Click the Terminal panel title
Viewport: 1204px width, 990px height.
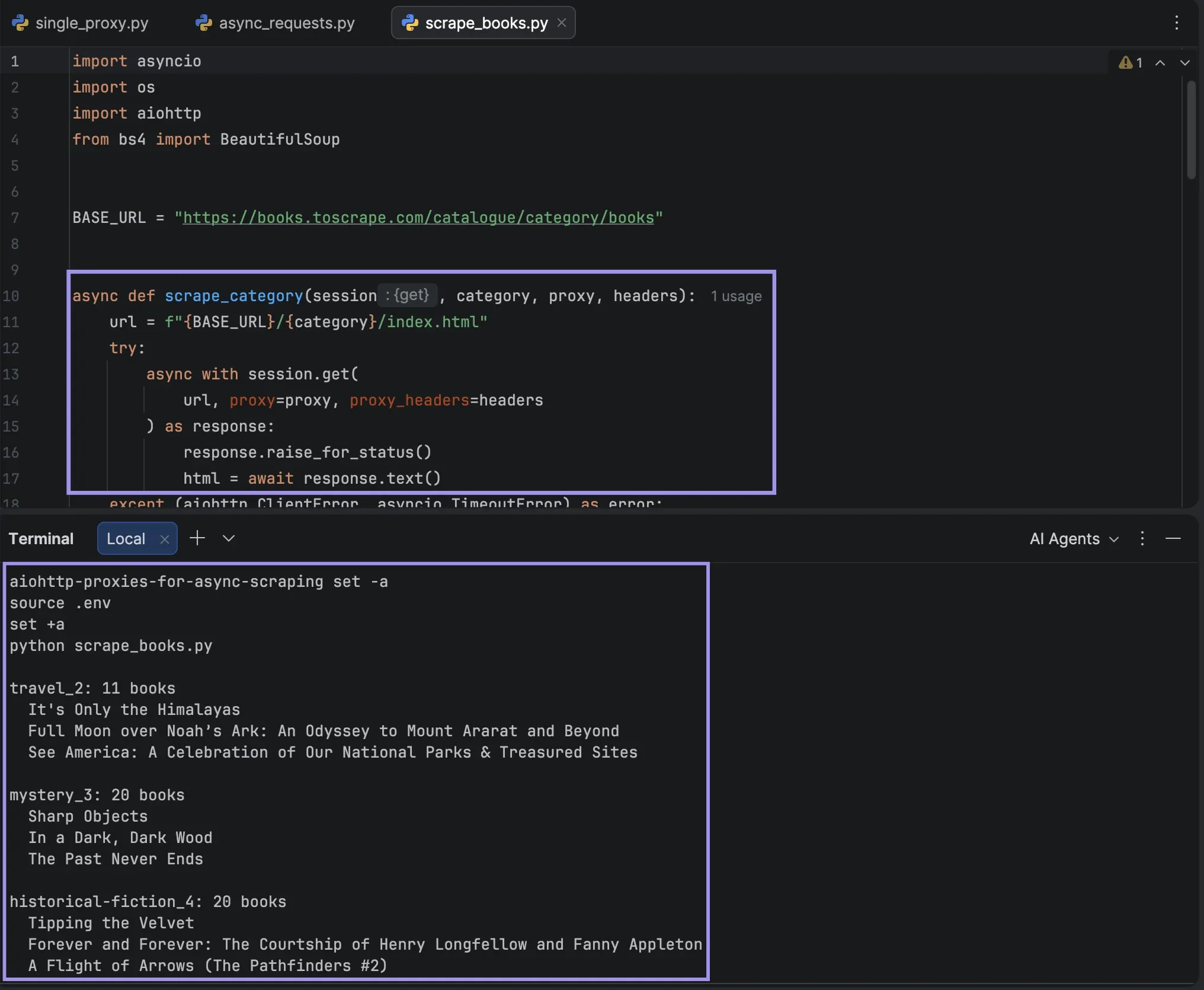[x=41, y=538]
